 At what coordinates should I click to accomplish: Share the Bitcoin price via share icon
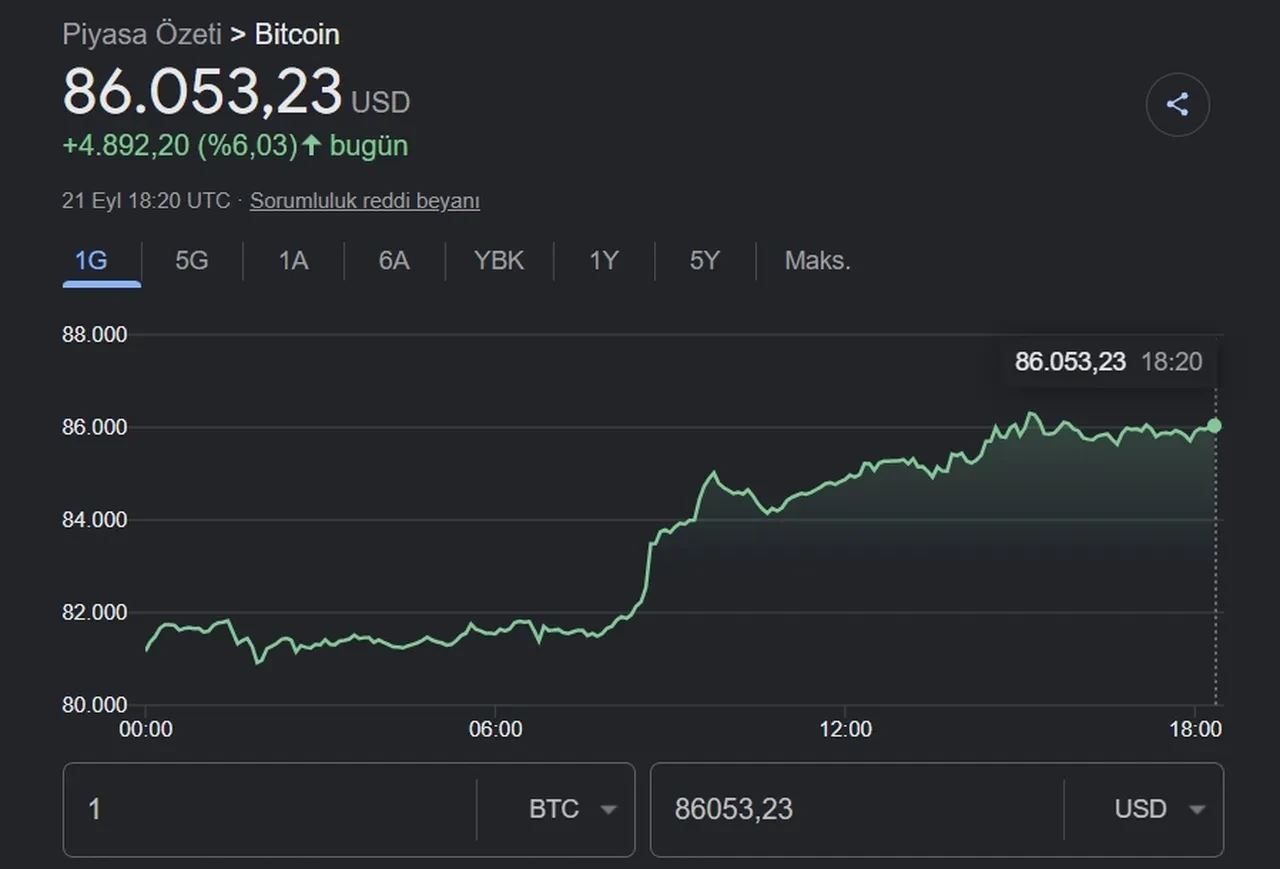[1177, 104]
